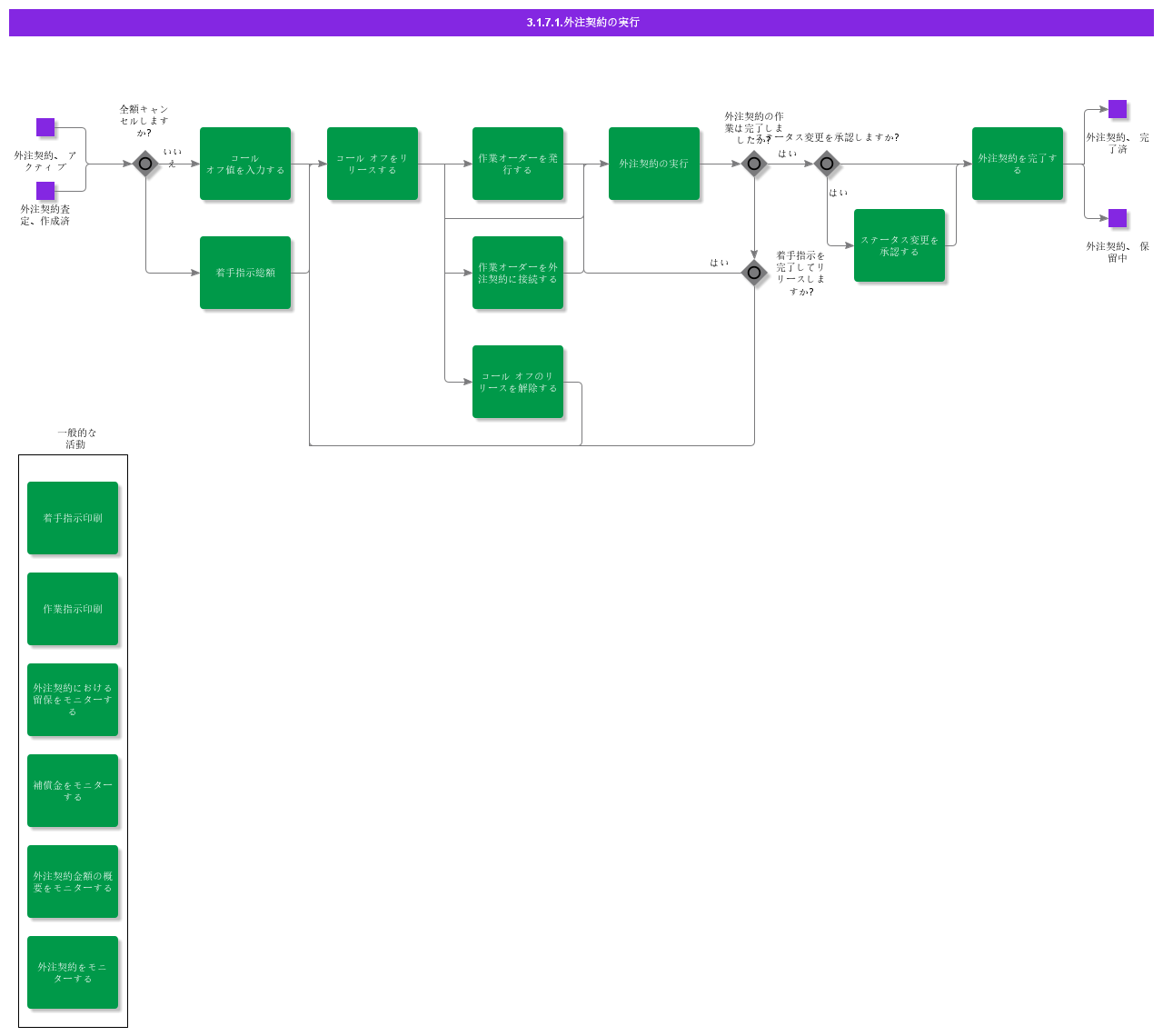The height and width of the screenshot is (1036, 1163).
Task: Select the 外注契約の作業は完了しましたか gateway
Action: (x=754, y=164)
